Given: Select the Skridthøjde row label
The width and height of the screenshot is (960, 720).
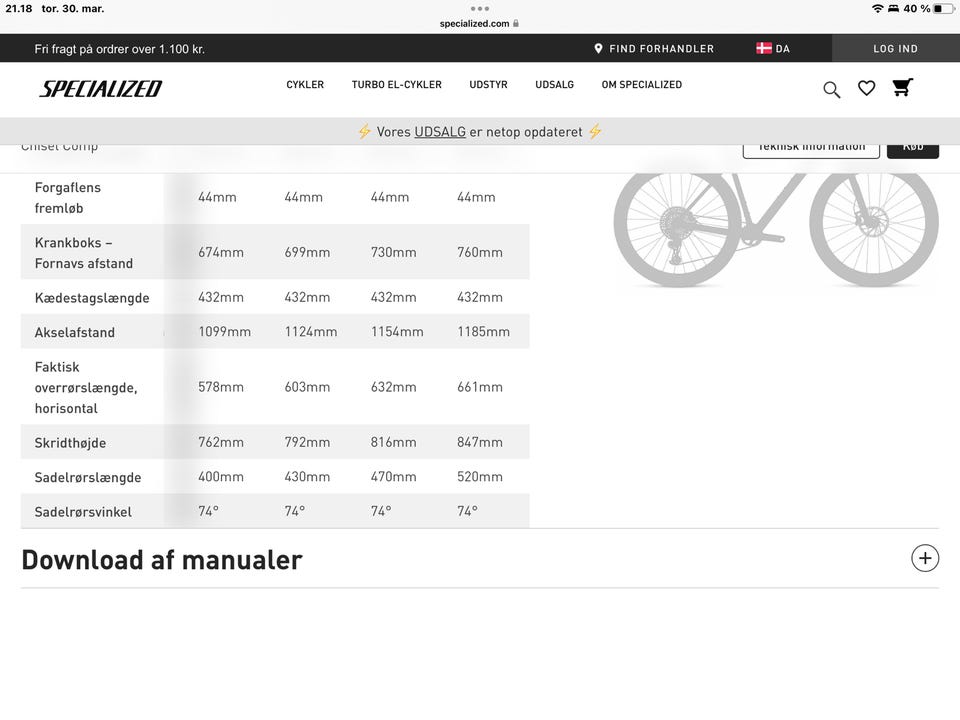Looking at the screenshot, I should click(70, 443).
